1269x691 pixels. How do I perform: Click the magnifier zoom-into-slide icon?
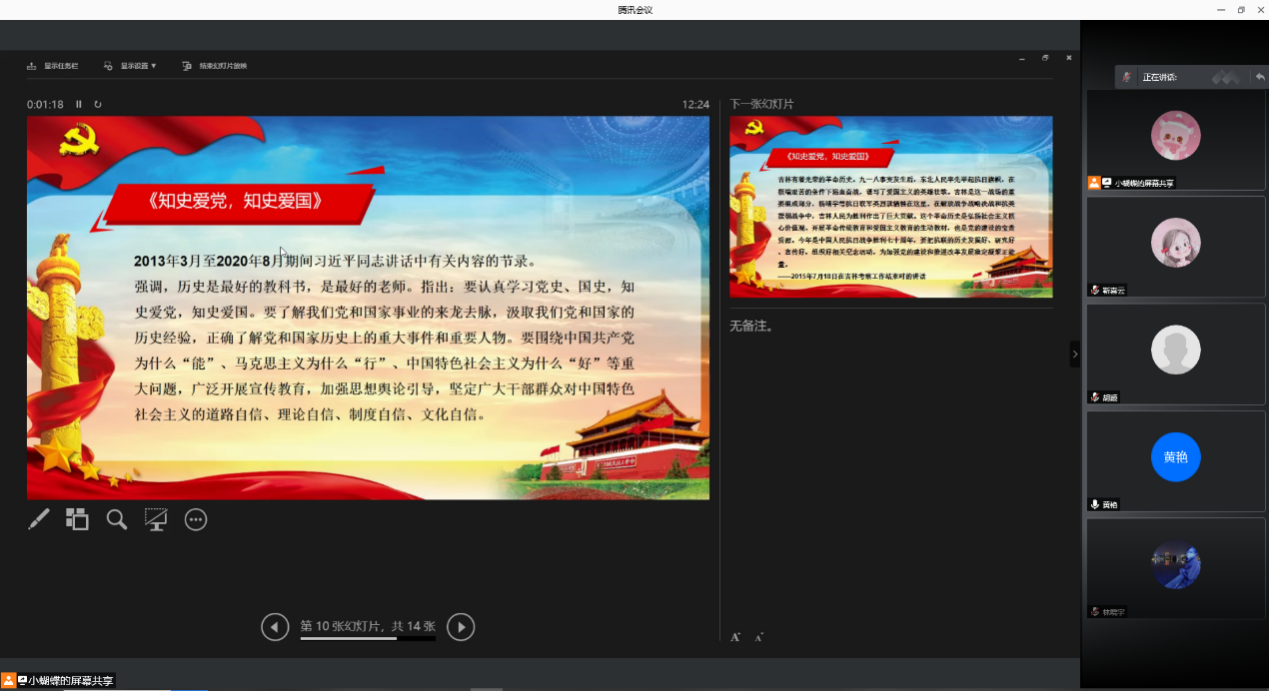click(117, 519)
